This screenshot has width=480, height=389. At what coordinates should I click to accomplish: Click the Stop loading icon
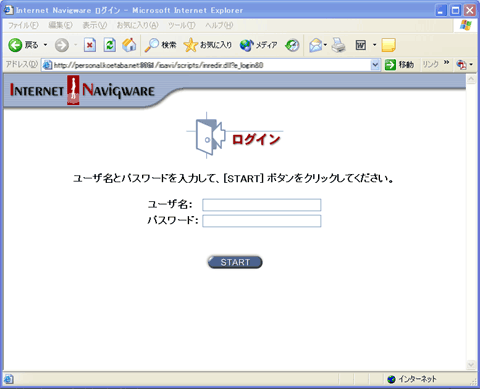pyautogui.click(x=90, y=45)
